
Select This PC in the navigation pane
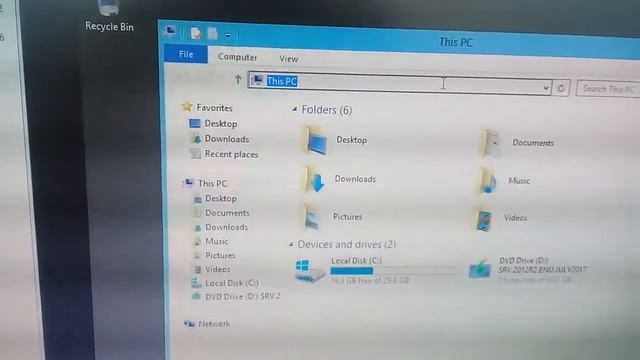pyautogui.click(x=212, y=183)
